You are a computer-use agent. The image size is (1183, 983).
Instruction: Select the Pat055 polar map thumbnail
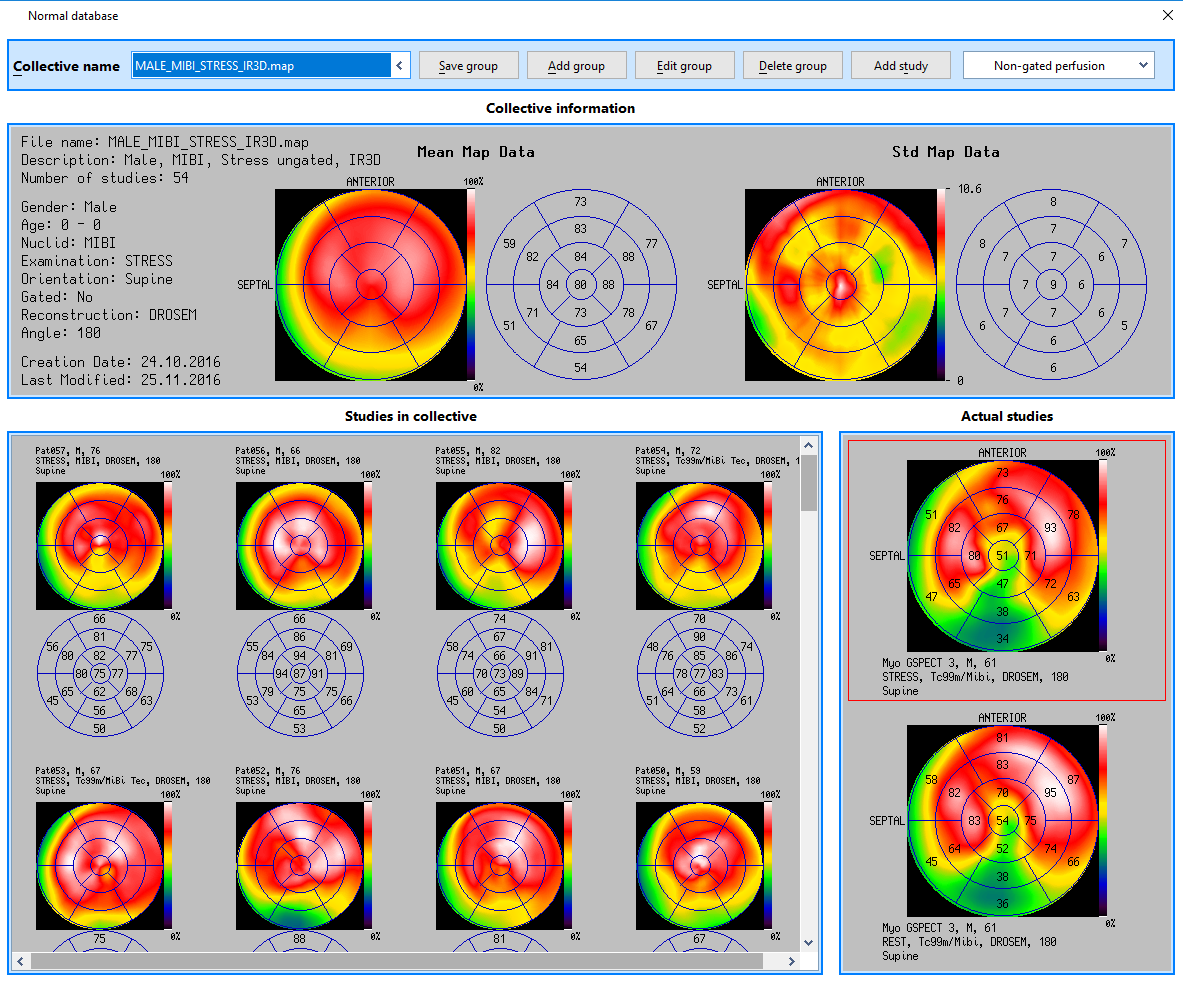point(499,545)
